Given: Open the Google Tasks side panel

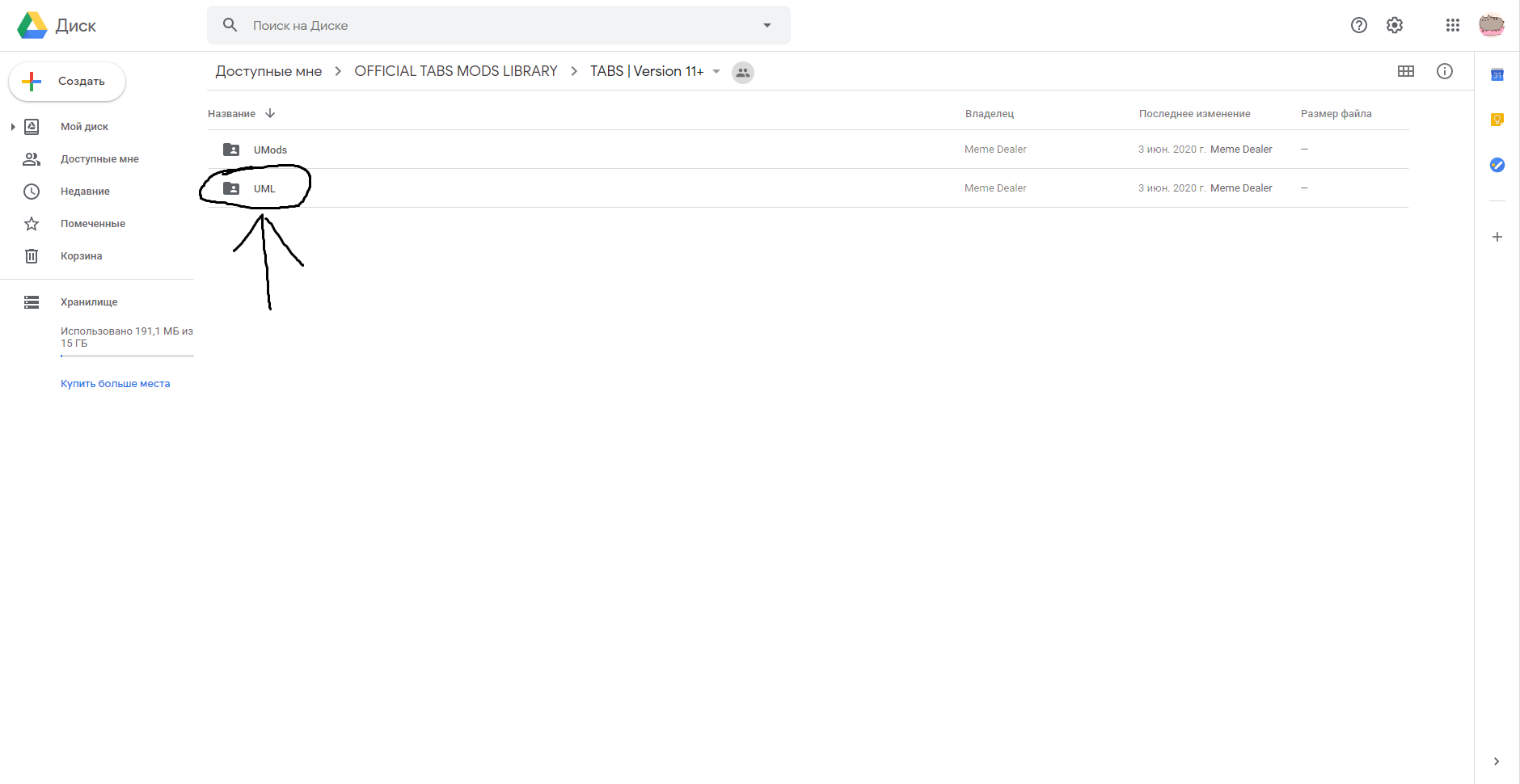Looking at the screenshot, I should click(x=1497, y=165).
